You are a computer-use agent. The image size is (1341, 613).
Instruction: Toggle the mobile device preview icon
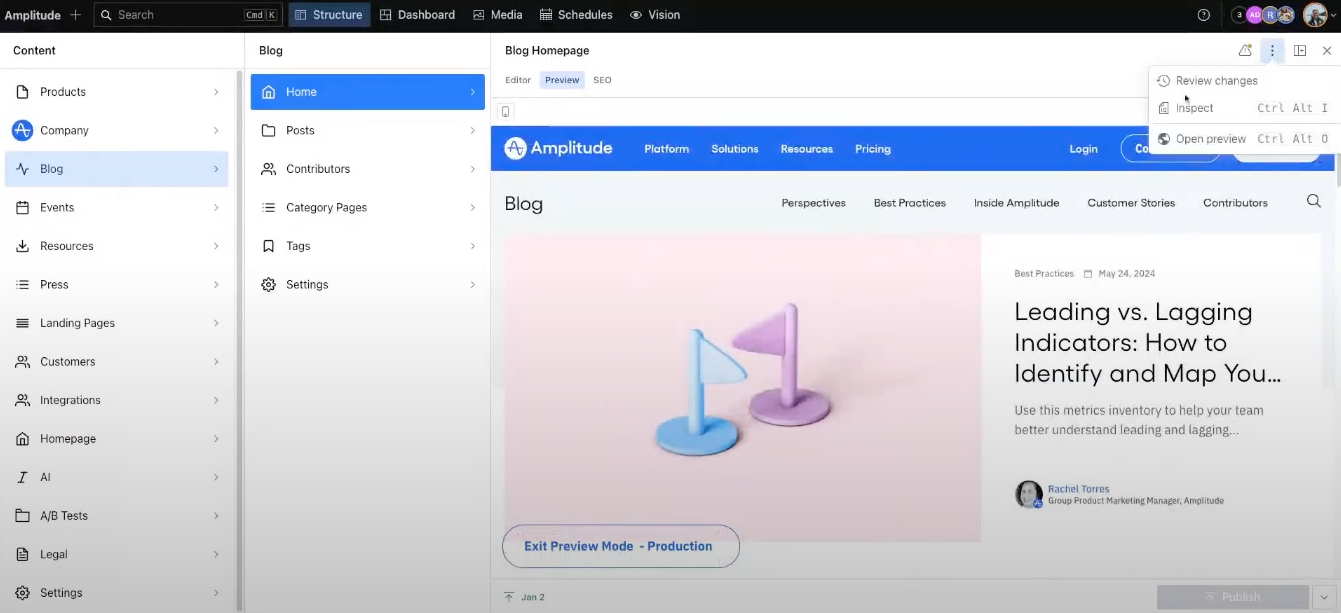506,112
